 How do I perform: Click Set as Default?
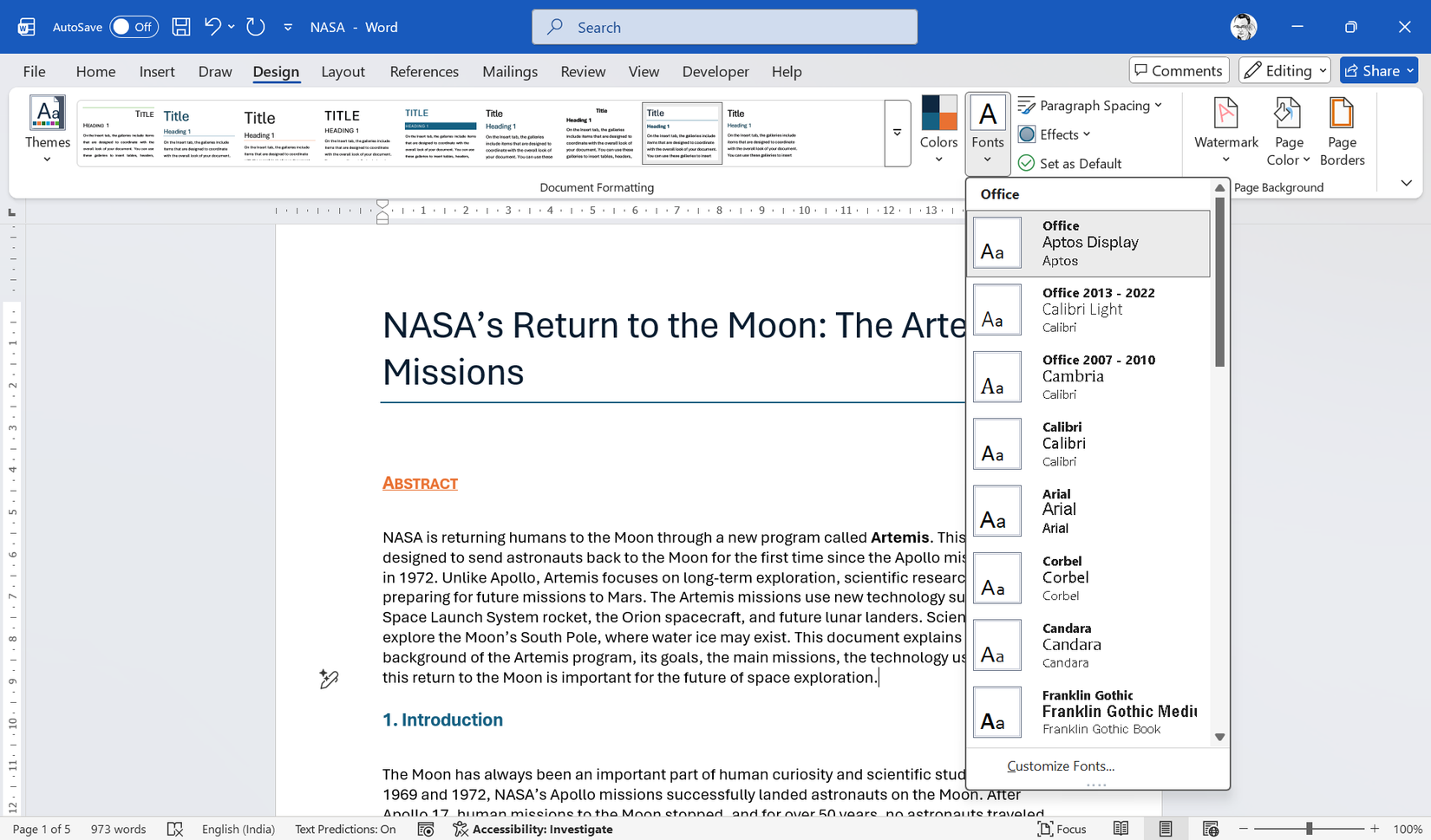(1069, 163)
